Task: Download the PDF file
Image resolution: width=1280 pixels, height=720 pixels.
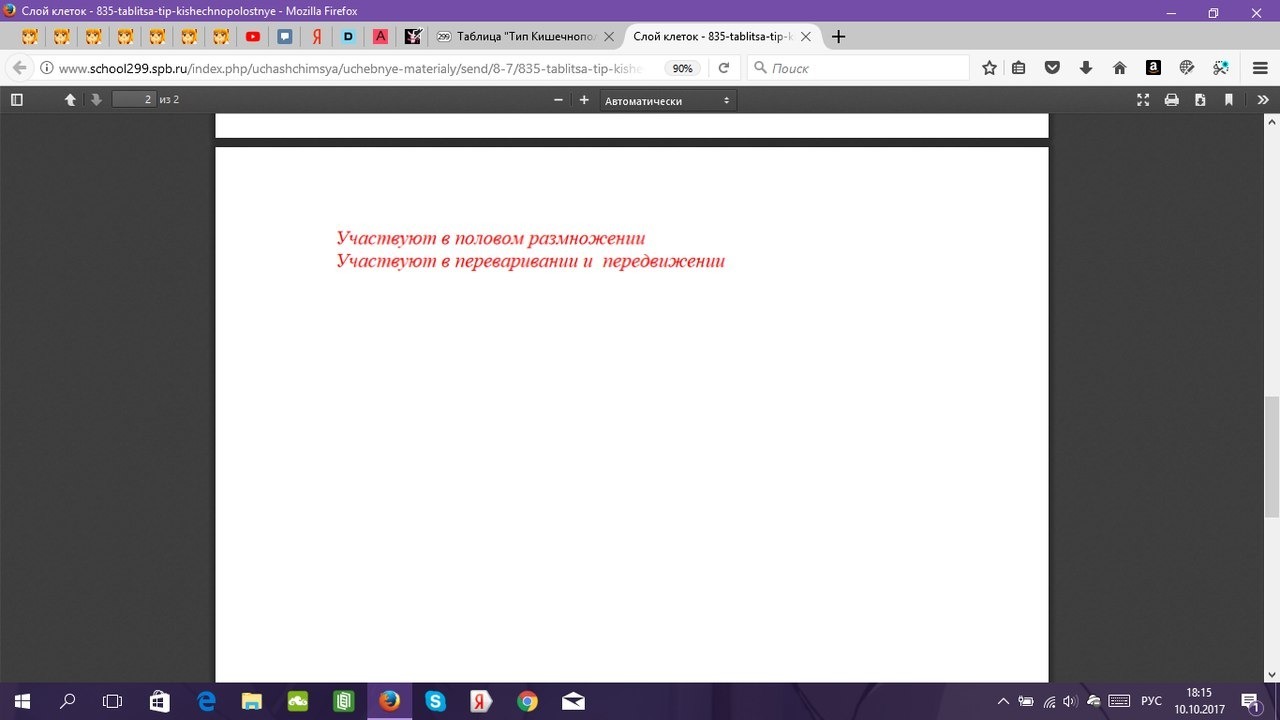Action: [x=1200, y=100]
